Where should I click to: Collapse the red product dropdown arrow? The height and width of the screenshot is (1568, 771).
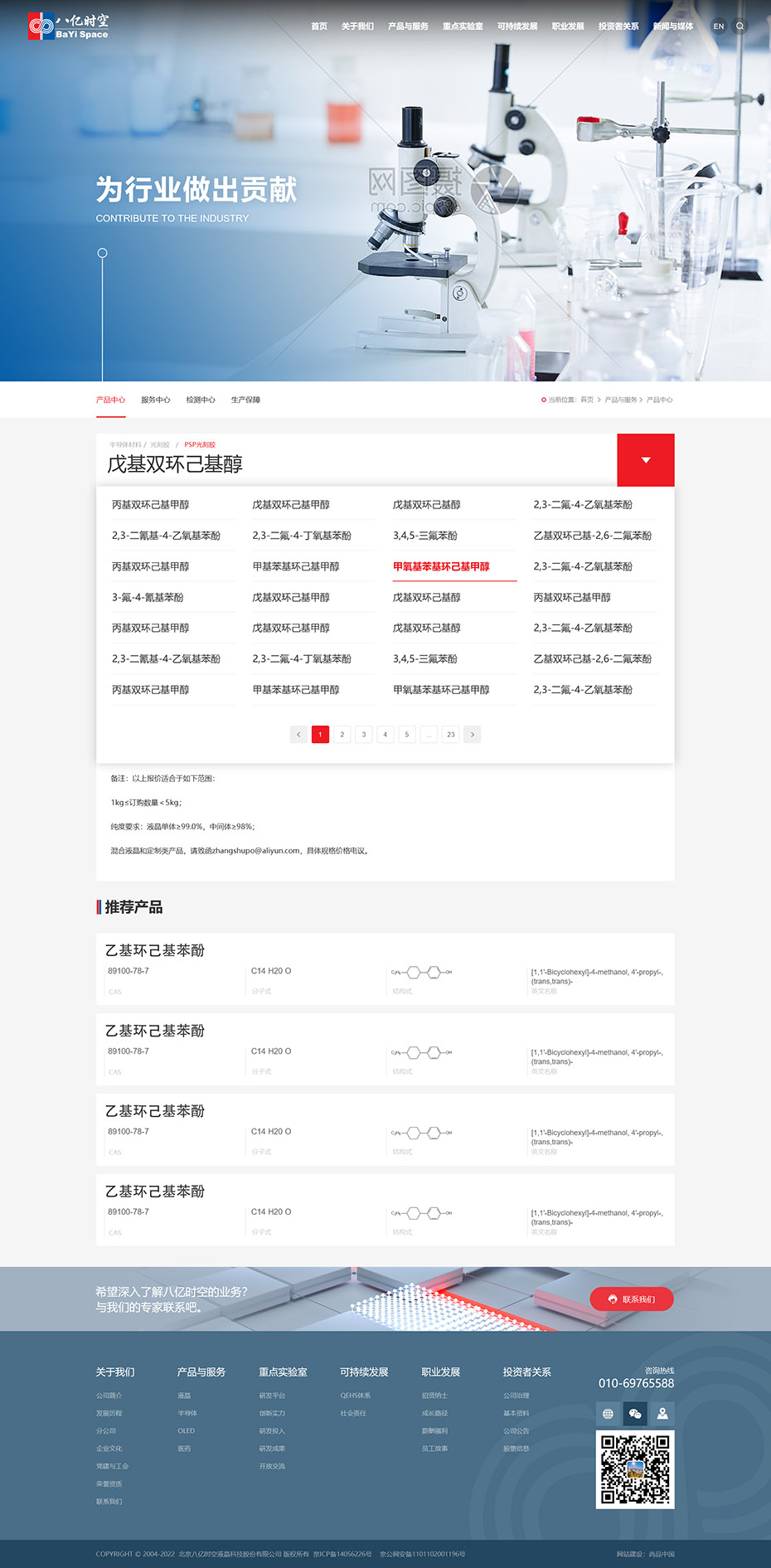point(646,460)
